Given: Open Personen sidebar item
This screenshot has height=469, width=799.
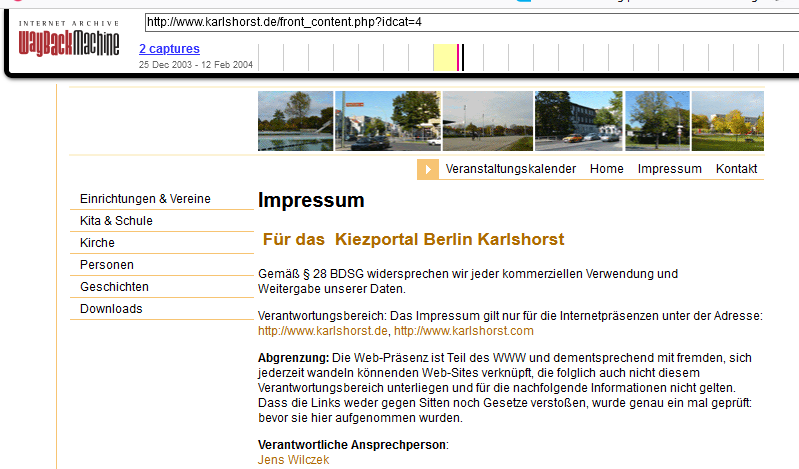Looking at the screenshot, I should (x=106, y=265).
